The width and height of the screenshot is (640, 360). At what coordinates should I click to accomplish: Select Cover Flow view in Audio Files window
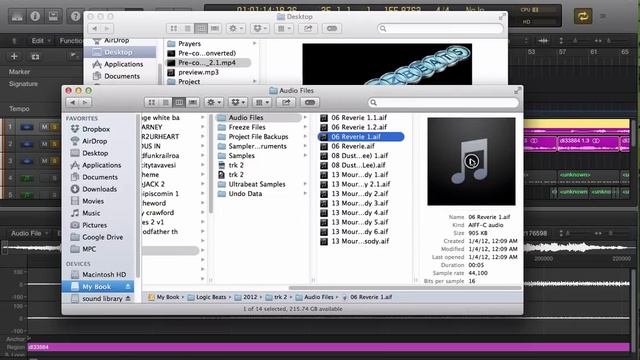click(x=193, y=102)
